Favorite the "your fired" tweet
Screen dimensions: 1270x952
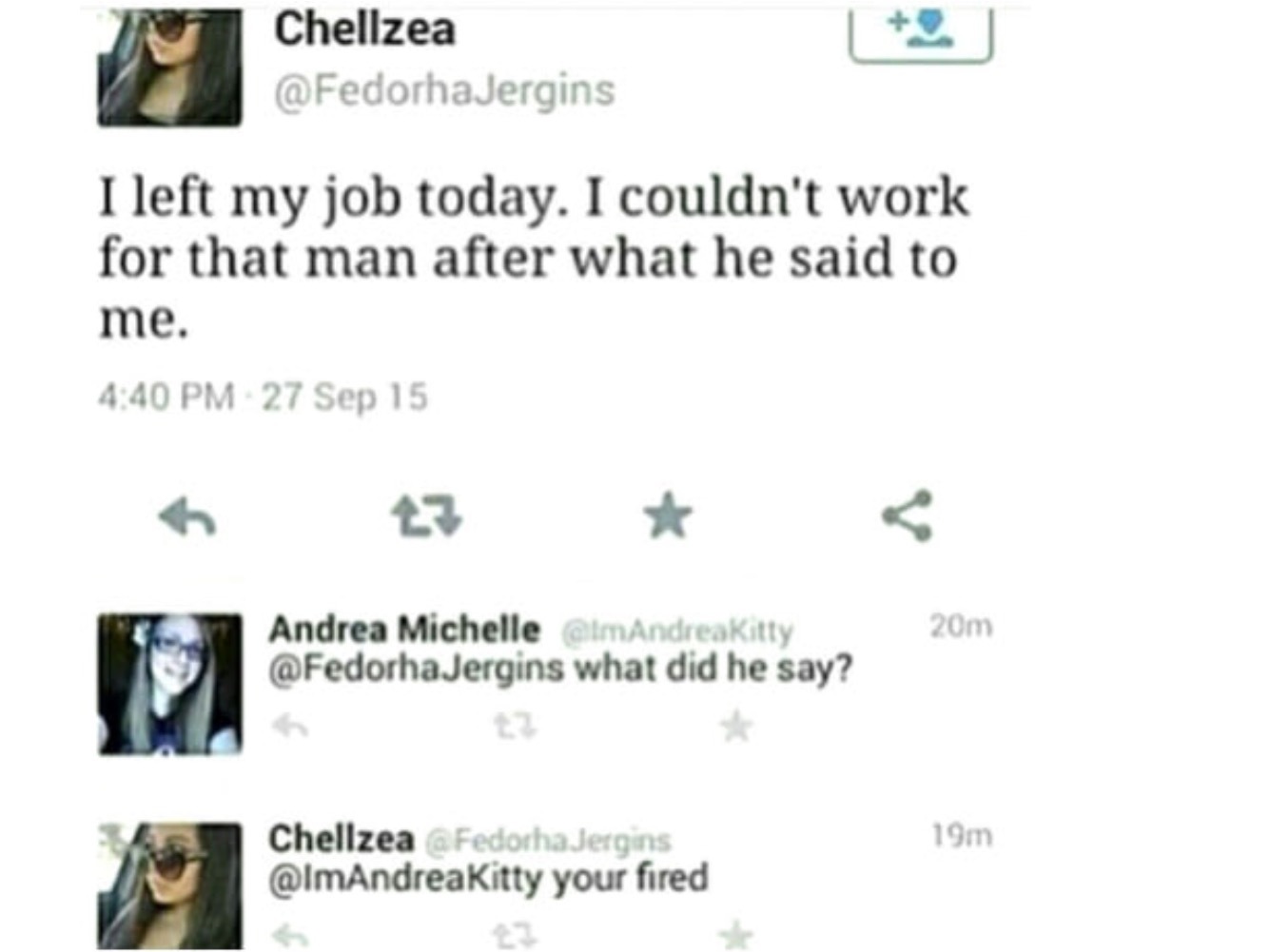point(735,936)
